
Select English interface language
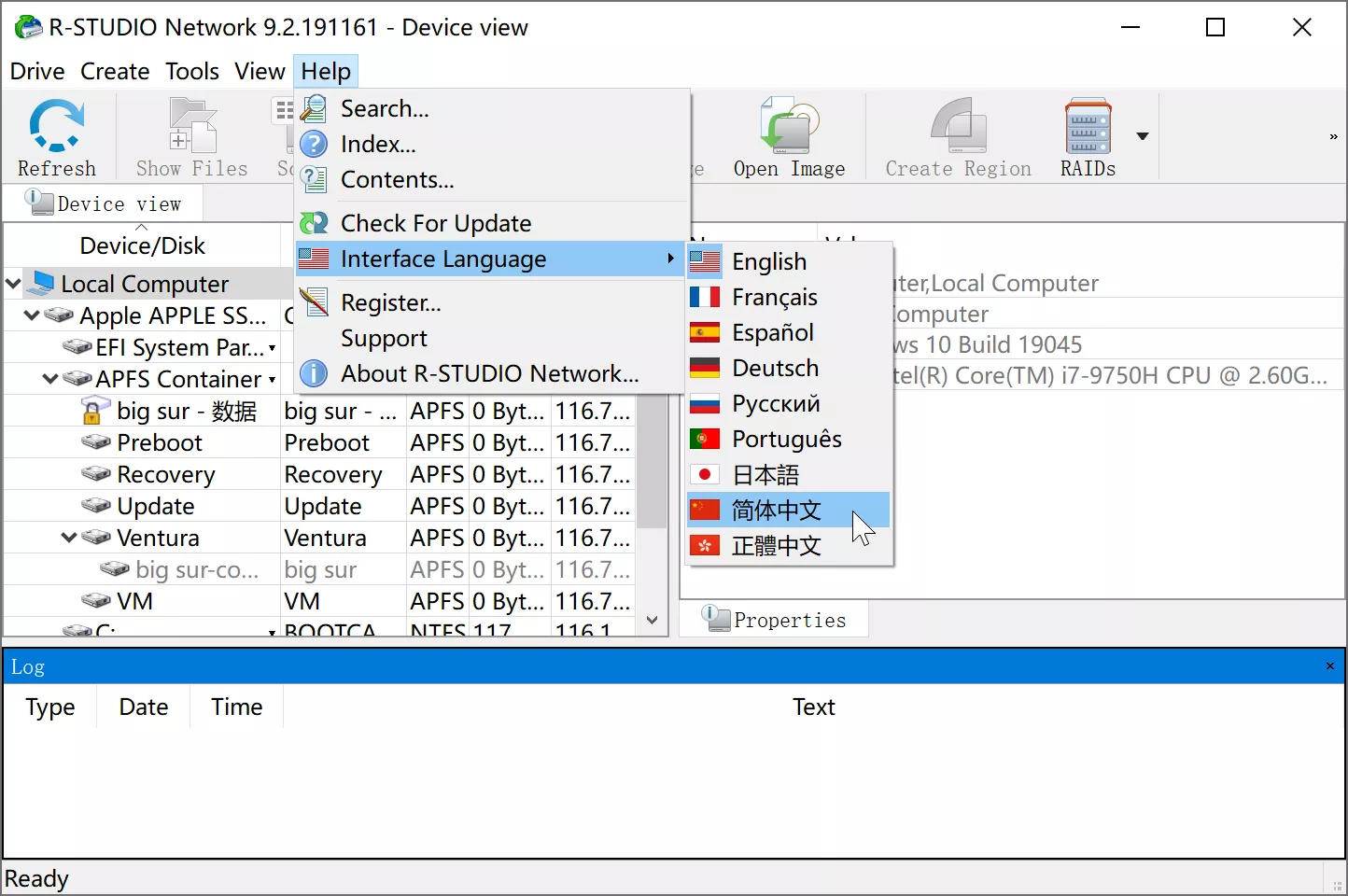coord(769,261)
